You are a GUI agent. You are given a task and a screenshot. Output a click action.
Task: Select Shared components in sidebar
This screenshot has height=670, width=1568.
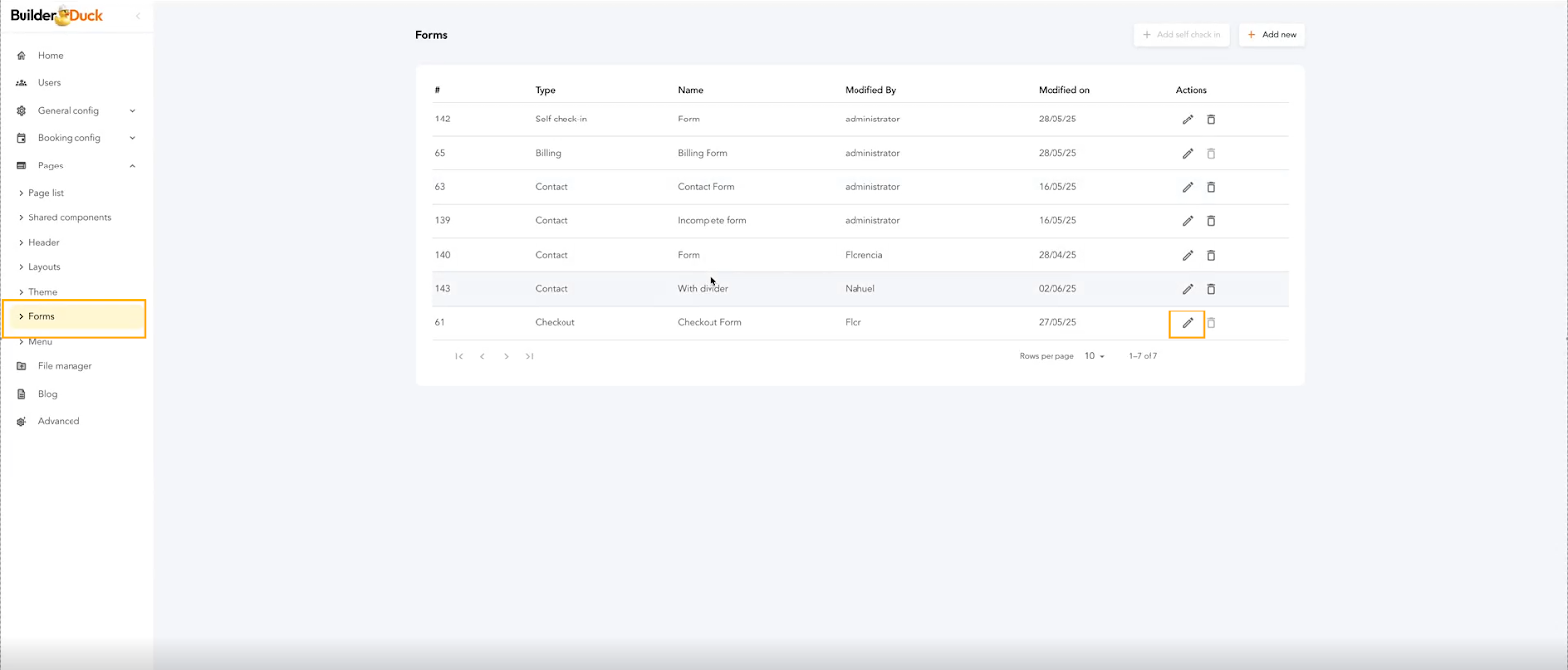pos(70,217)
